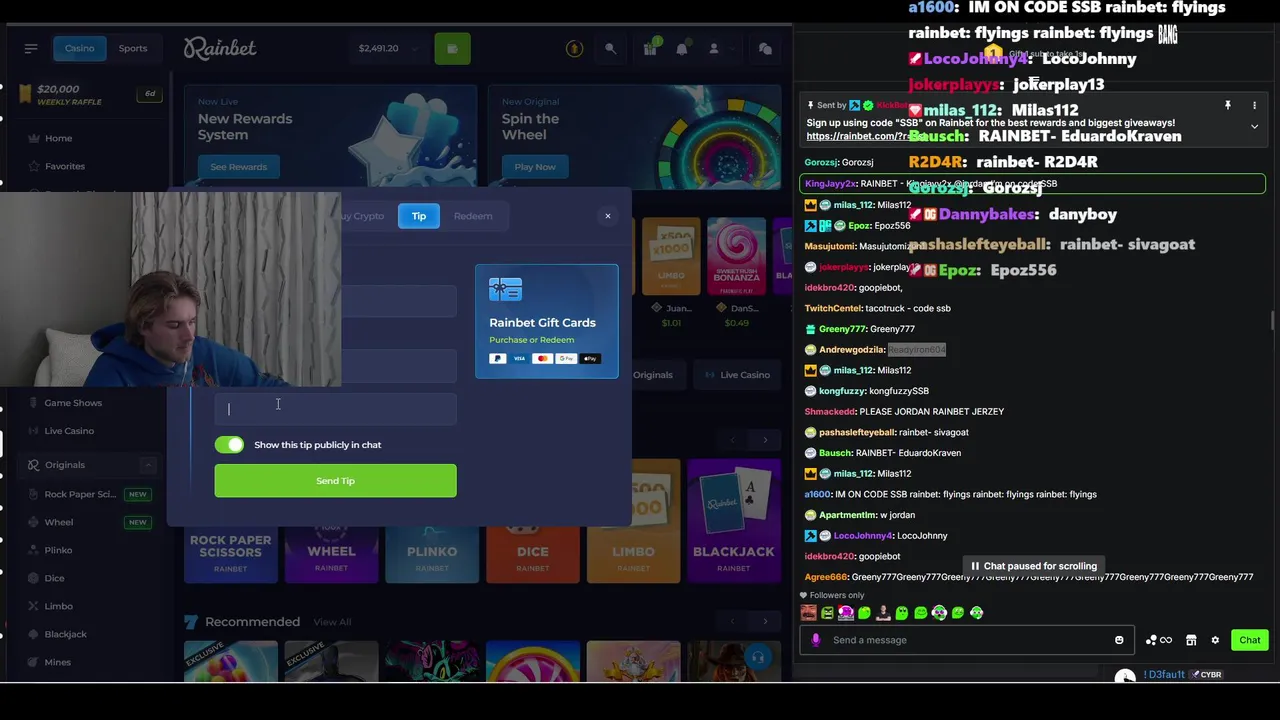Image resolution: width=1280 pixels, height=720 pixels.
Task: Click the Originals sidebar icon
Action: [33, 465]
